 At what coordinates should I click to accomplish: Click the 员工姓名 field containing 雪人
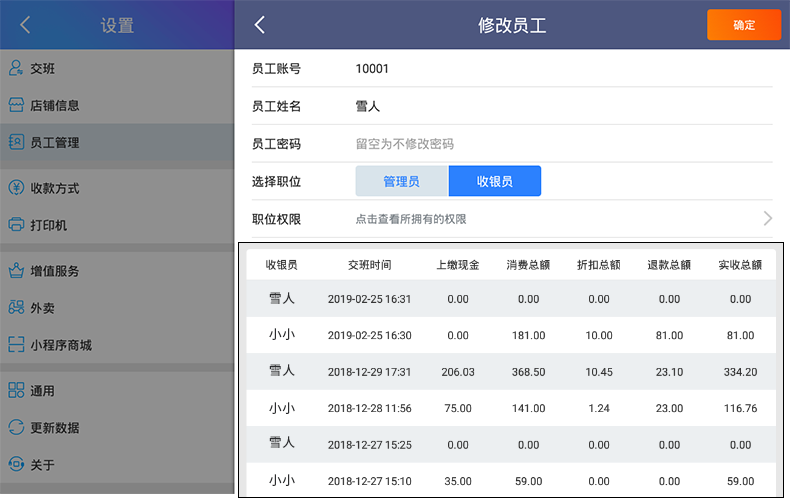click(x=560, y=106)
